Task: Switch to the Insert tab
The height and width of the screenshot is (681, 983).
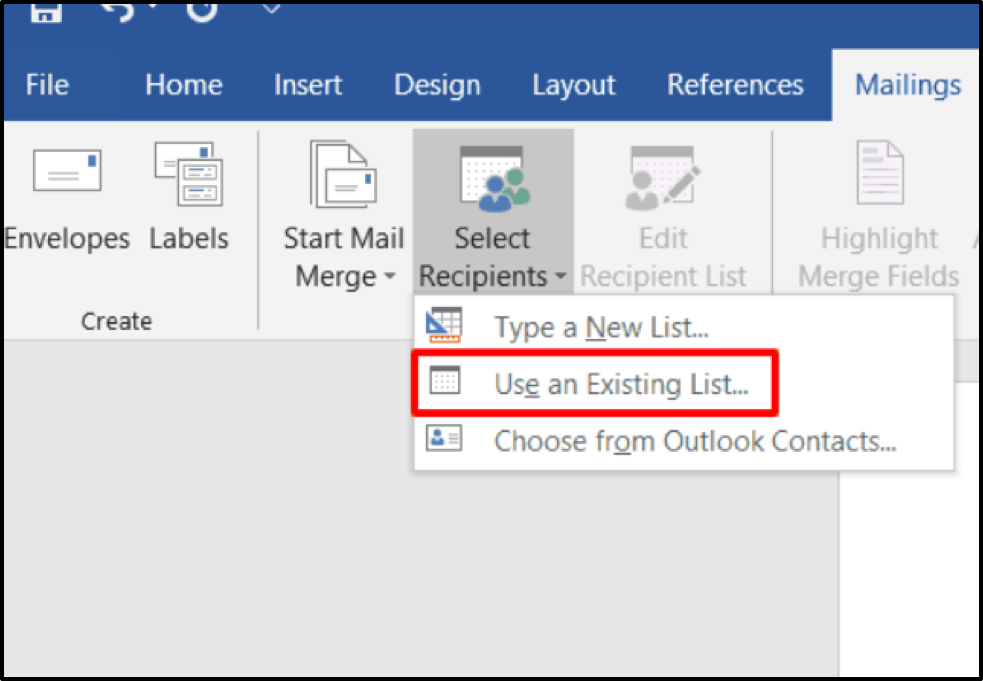Action: tap(308, 86)
